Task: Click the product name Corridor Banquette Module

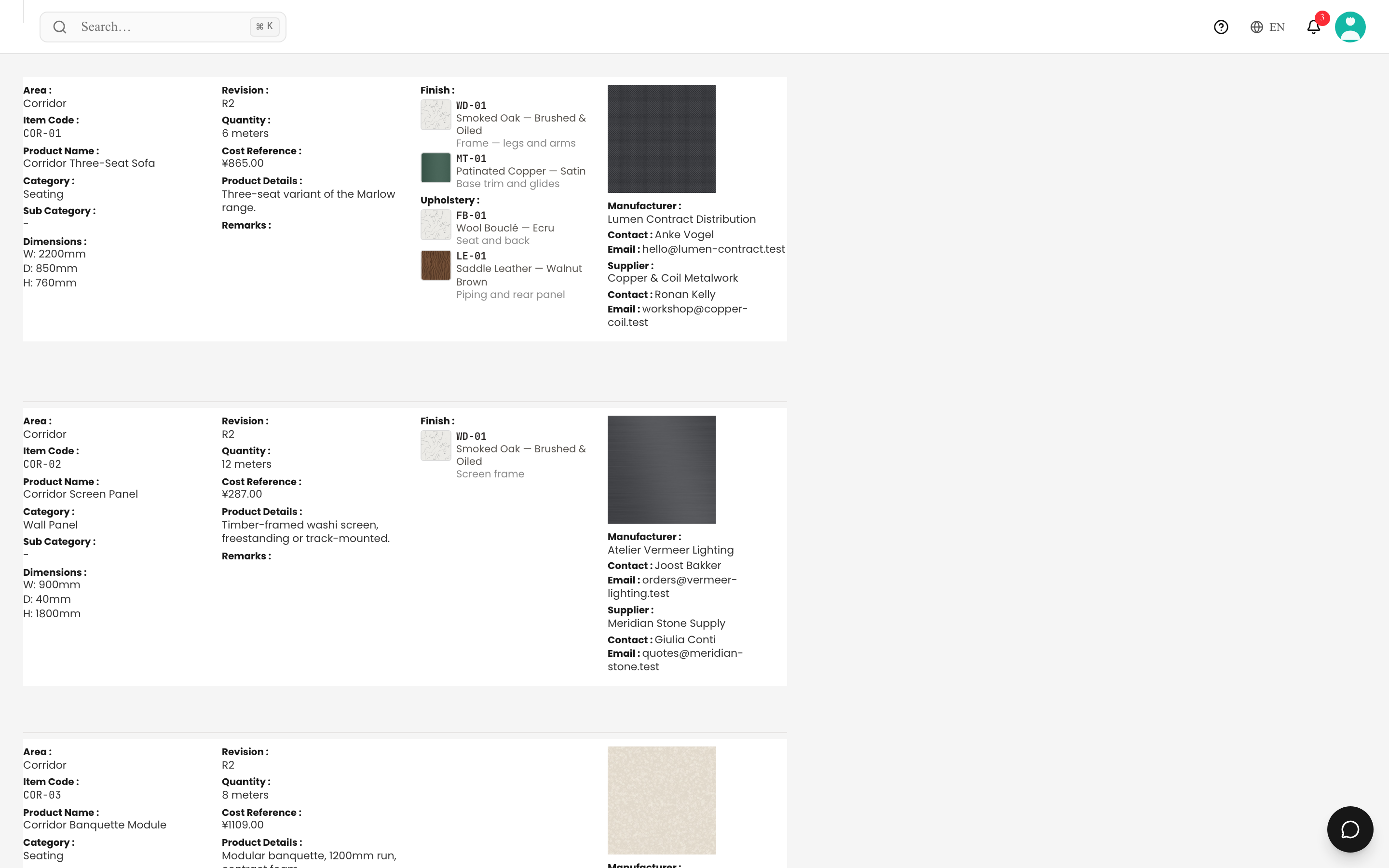Action: [95, 825]
